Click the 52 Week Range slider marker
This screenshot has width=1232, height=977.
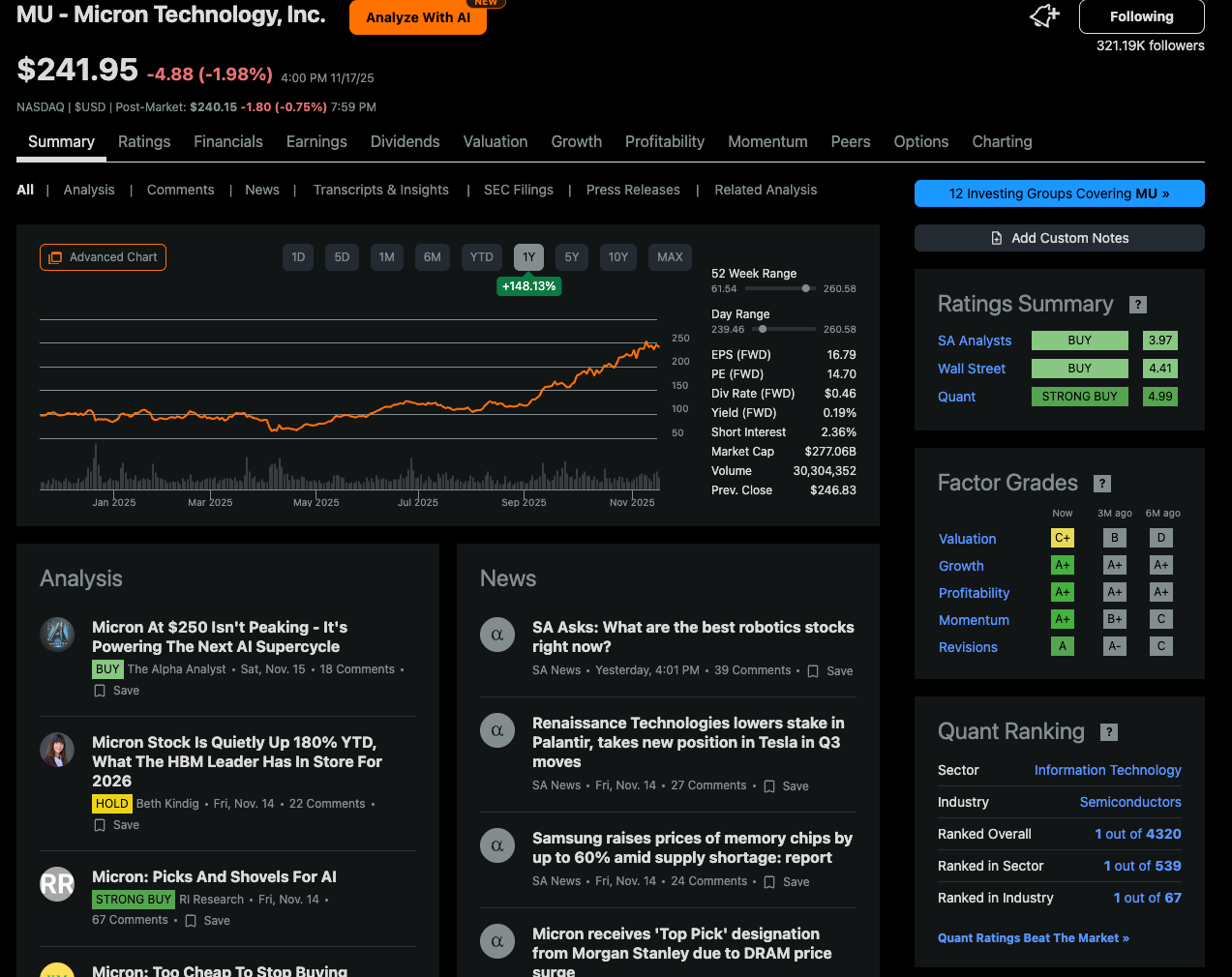click(806, 288)
